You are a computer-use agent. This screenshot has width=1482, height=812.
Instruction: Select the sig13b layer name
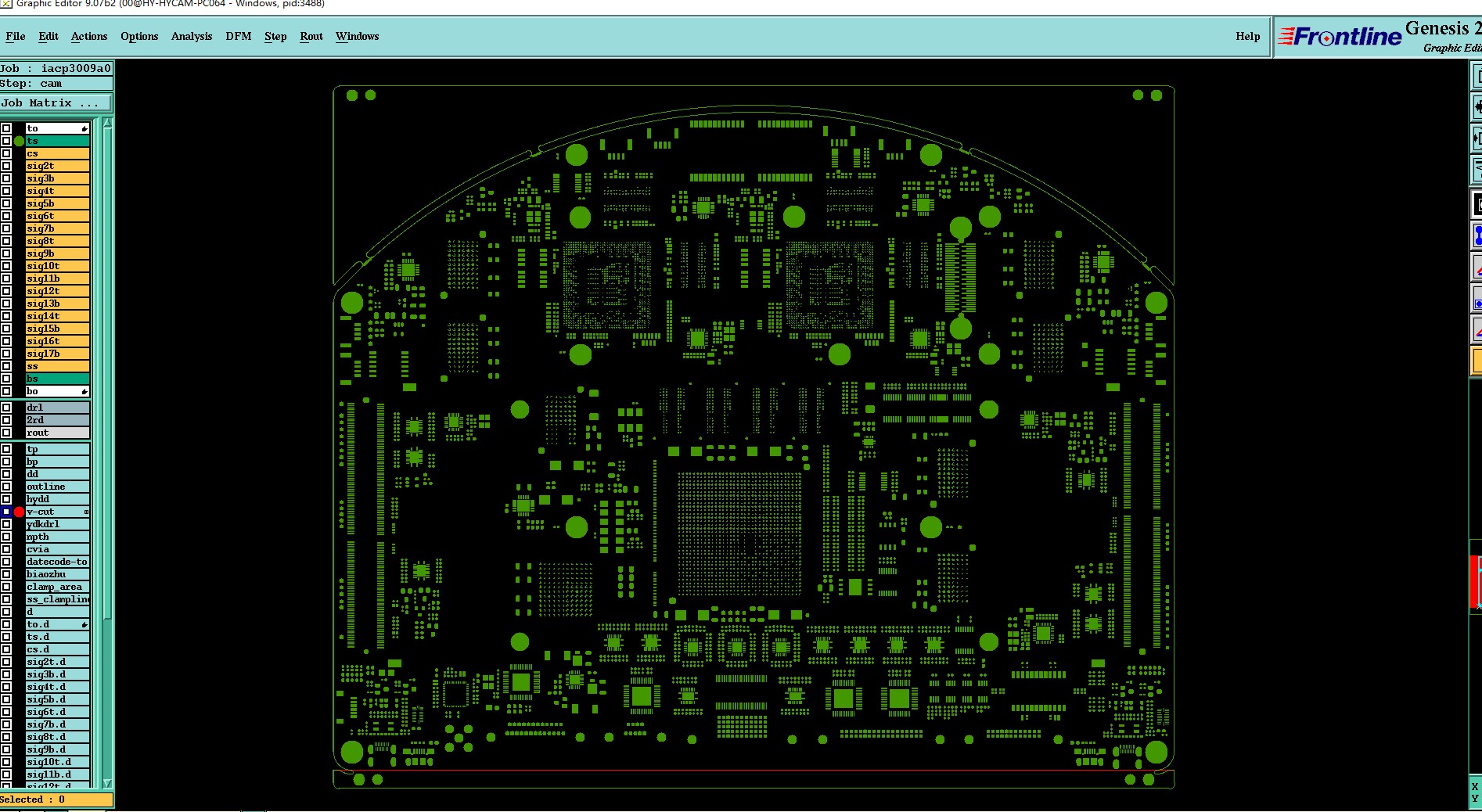point(57,304)
